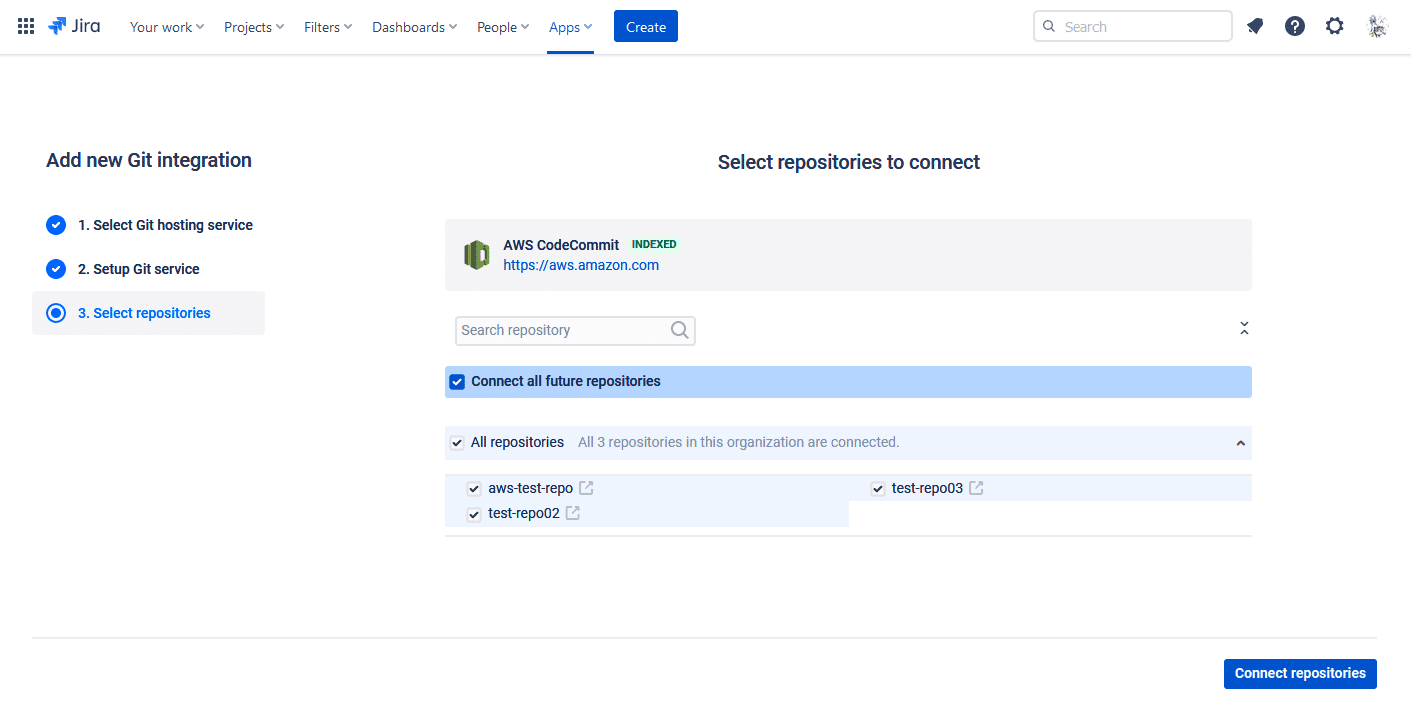Uncheck the aws-test-repo checkbox
Image resolution: width=1411 pixels, height=724 pixels.
474,489
